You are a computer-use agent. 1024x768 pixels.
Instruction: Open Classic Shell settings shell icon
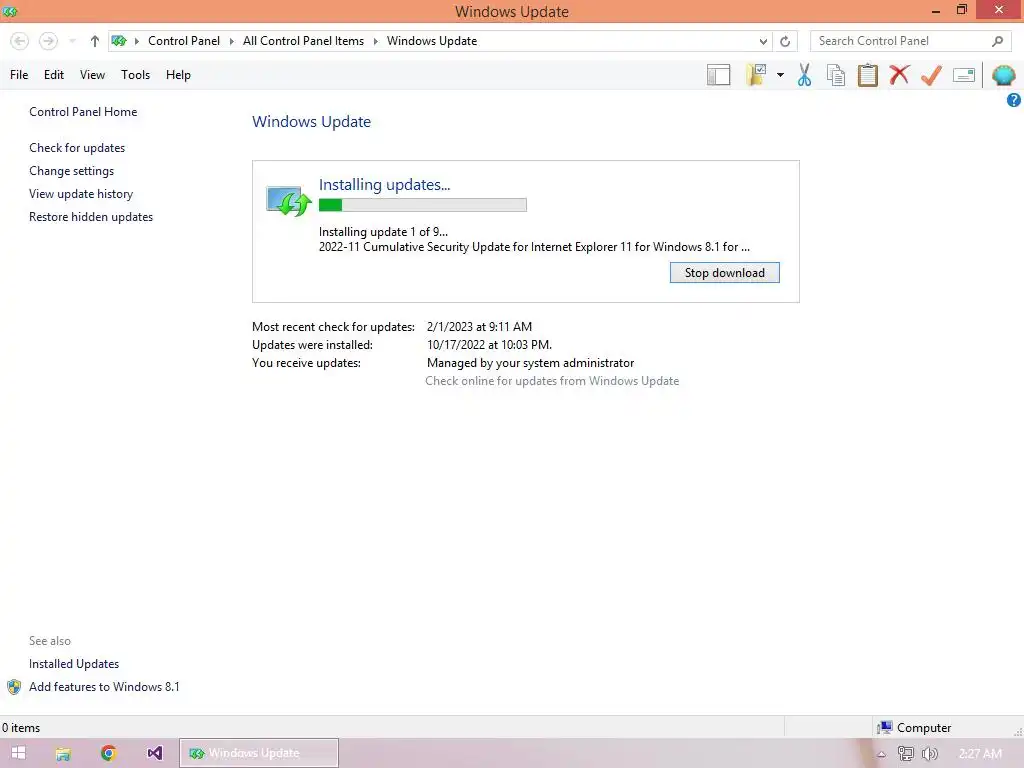click(x=1003, y=75)
